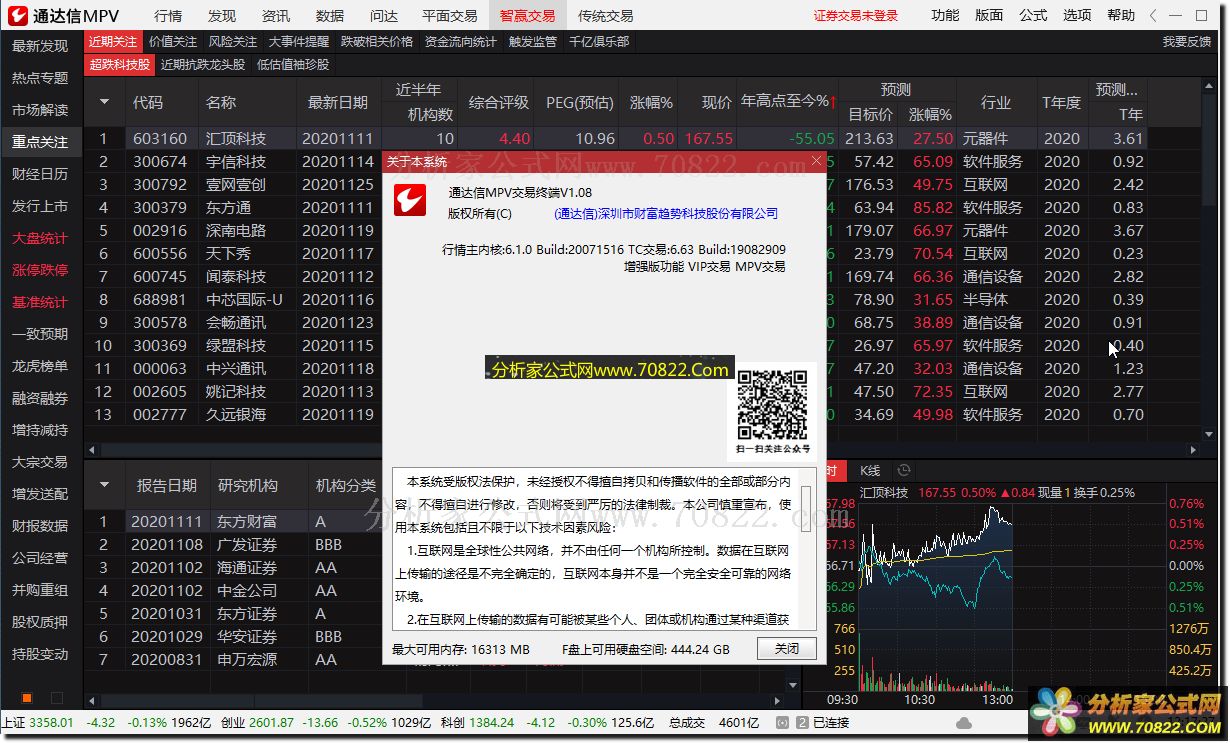Click the back arrow icon in title bar

click(x=1154, y=16)
